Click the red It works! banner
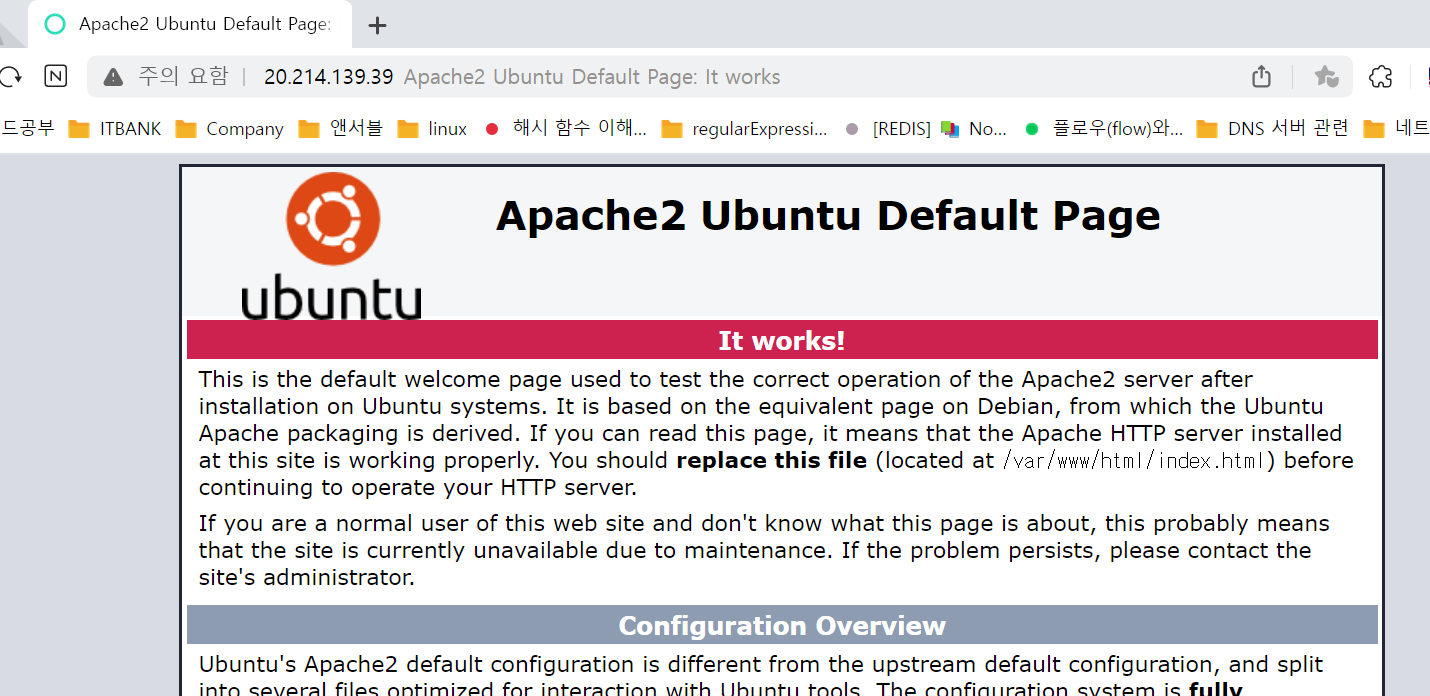The height and width of the screenshot is (696, 1430). tap(782, 340)
